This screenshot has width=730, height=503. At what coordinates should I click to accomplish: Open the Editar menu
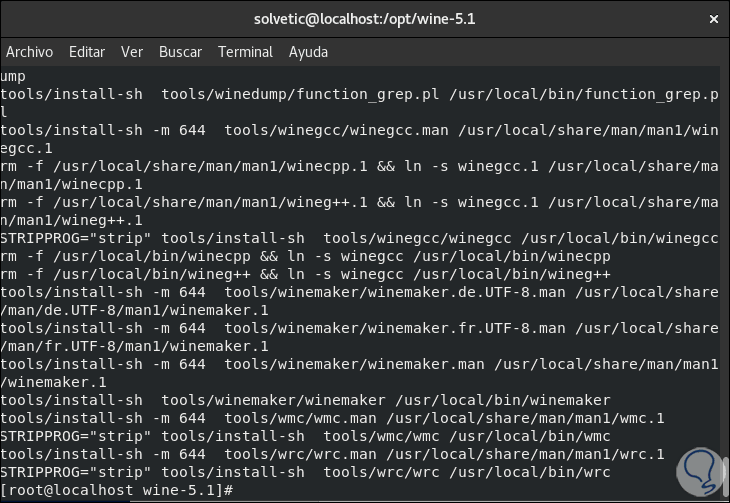click(x=87, y=52)
